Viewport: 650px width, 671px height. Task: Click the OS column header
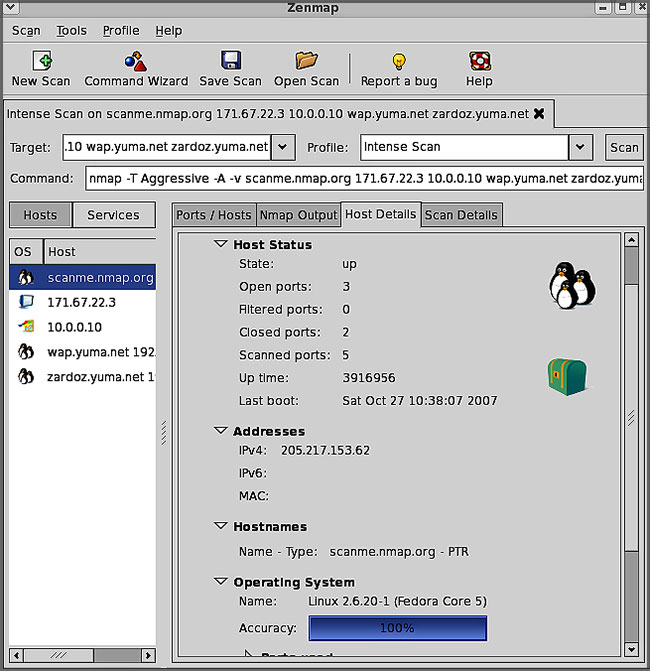click(26, 252)
